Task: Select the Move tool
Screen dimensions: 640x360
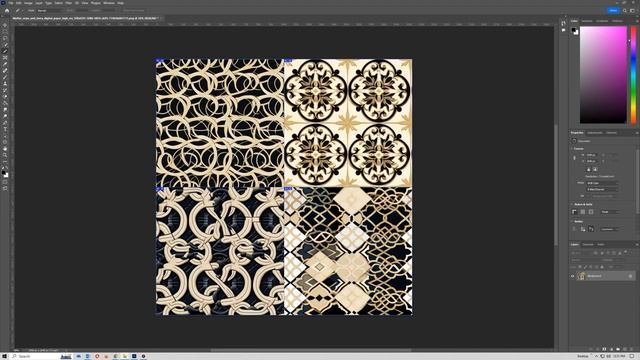Action: point(5,25)
